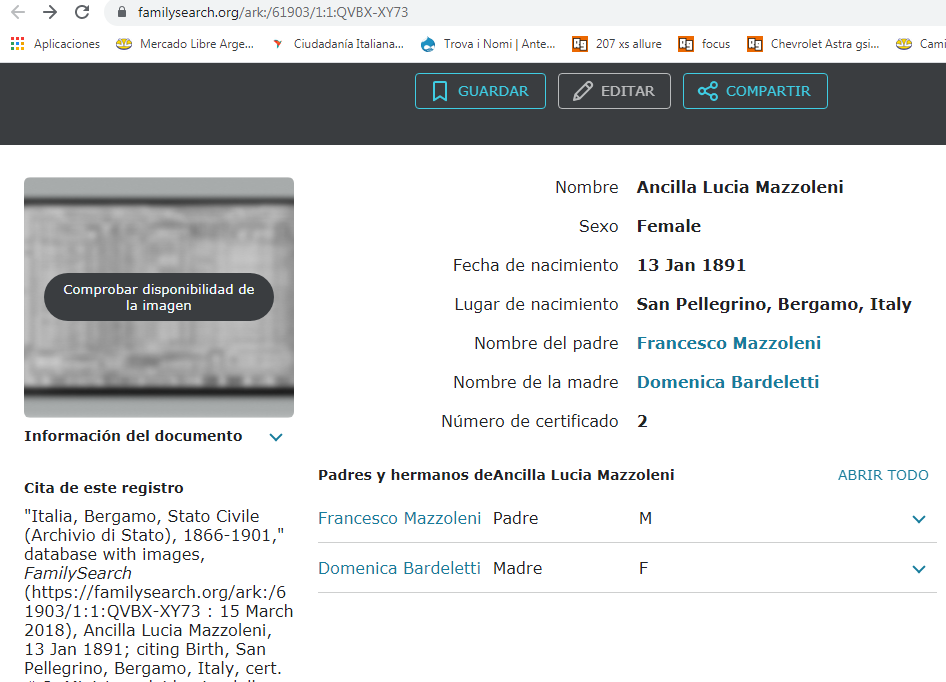Image resolution: width=946 pixels, height=682 pixels.
Task: Click the padlock site security icon
Action: 122,12
